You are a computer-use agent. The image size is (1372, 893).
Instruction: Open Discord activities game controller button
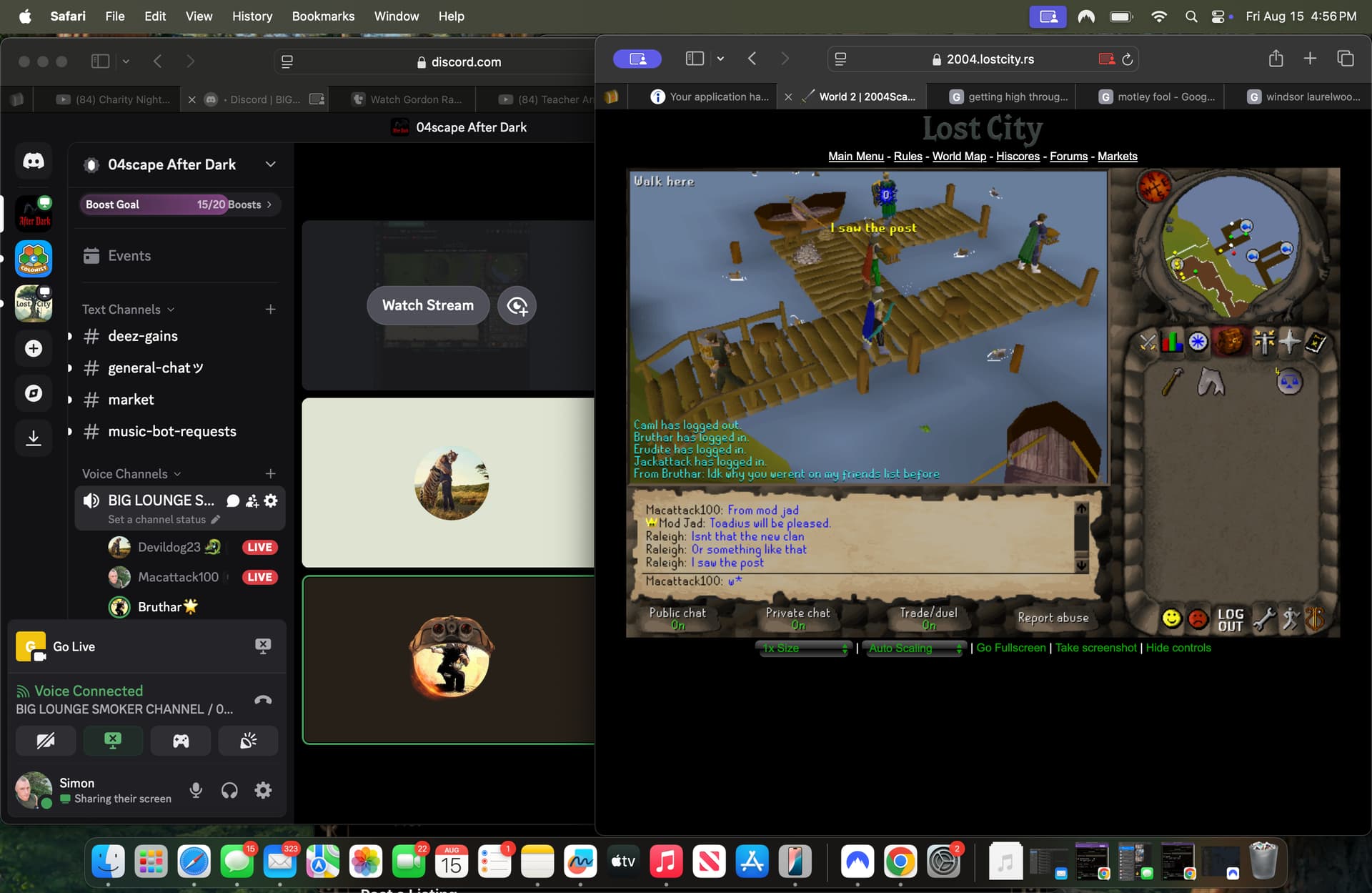(181, 741)
